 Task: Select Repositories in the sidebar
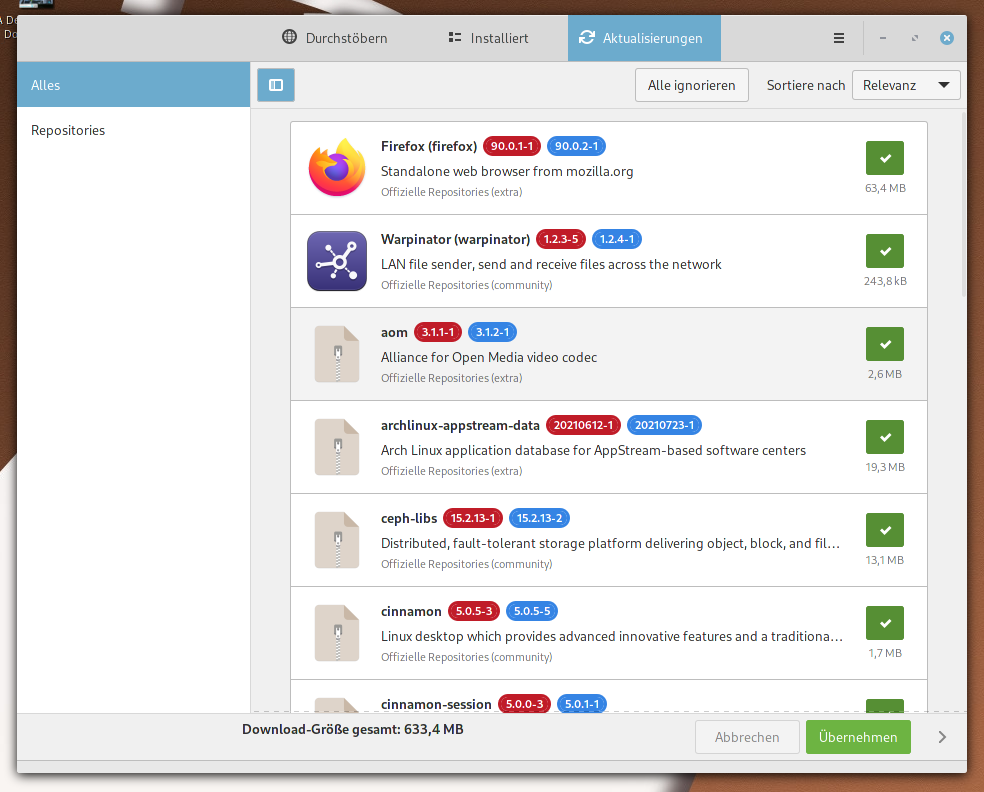click(134, 130)
